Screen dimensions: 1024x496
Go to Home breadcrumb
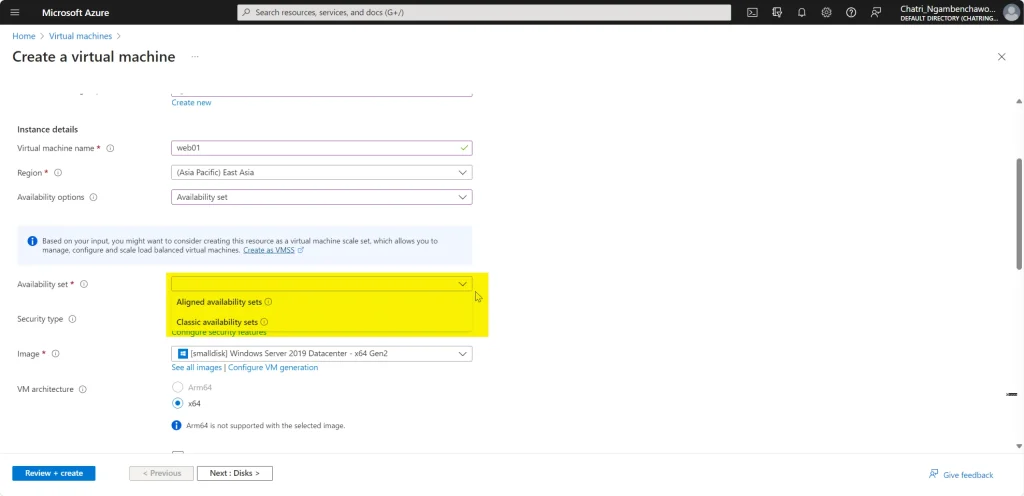click(x=24, y=36)
